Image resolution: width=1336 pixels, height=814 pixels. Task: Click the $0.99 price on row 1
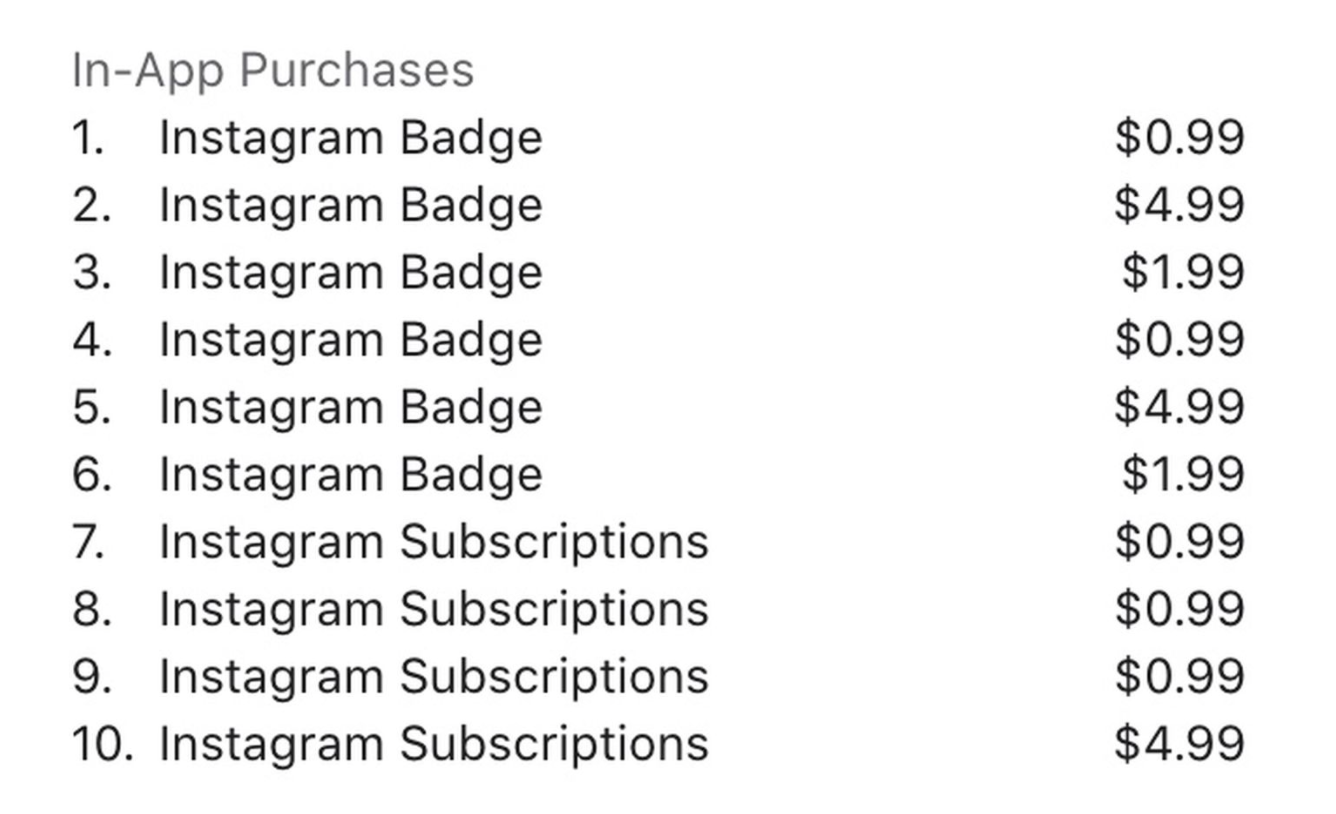pyautogui.click(x=1179, y=138)
